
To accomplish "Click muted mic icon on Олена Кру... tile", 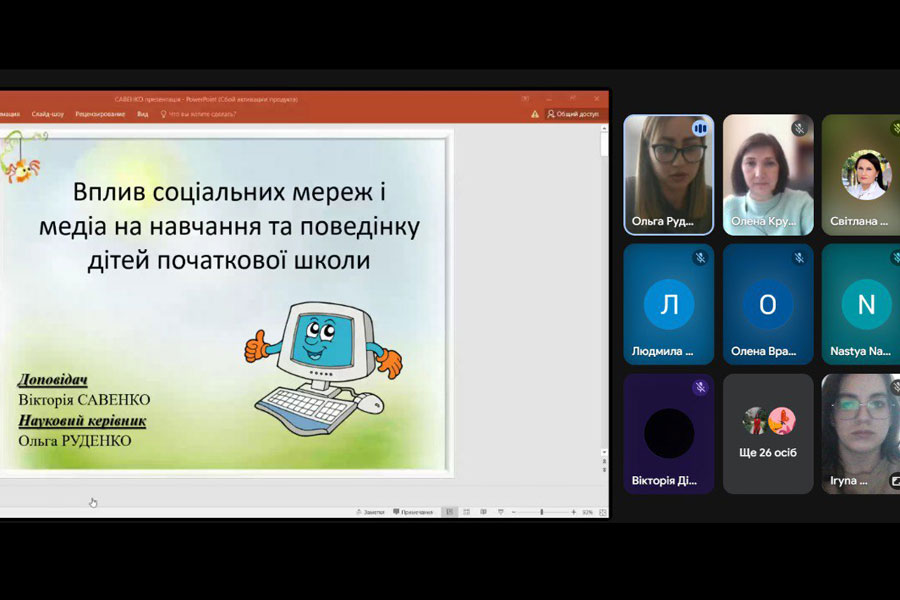I will [x=799, y=129].
